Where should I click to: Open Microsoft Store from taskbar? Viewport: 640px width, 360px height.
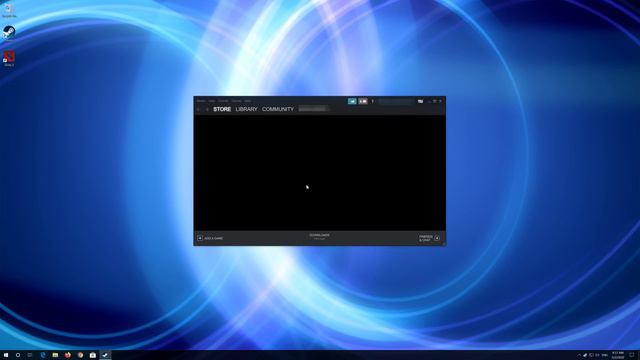[93, 355]
